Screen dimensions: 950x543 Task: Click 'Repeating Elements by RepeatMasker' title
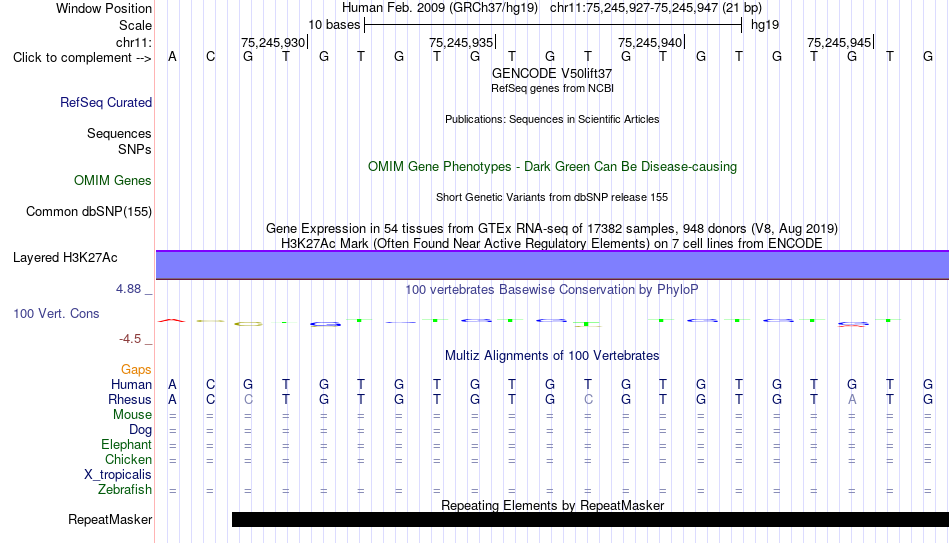[552, 505]
